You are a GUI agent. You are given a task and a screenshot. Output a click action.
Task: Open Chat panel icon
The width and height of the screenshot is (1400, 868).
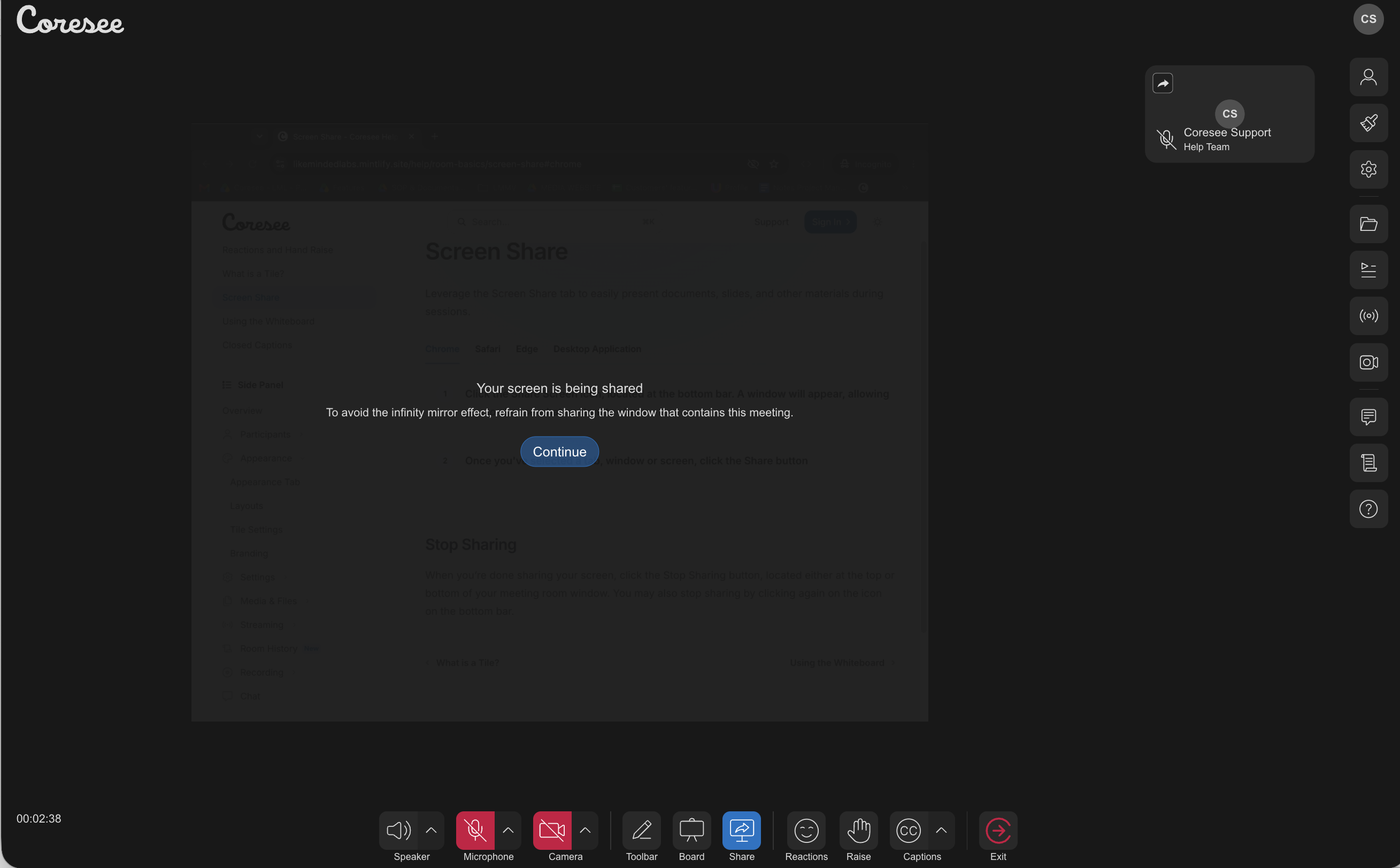1368,417
